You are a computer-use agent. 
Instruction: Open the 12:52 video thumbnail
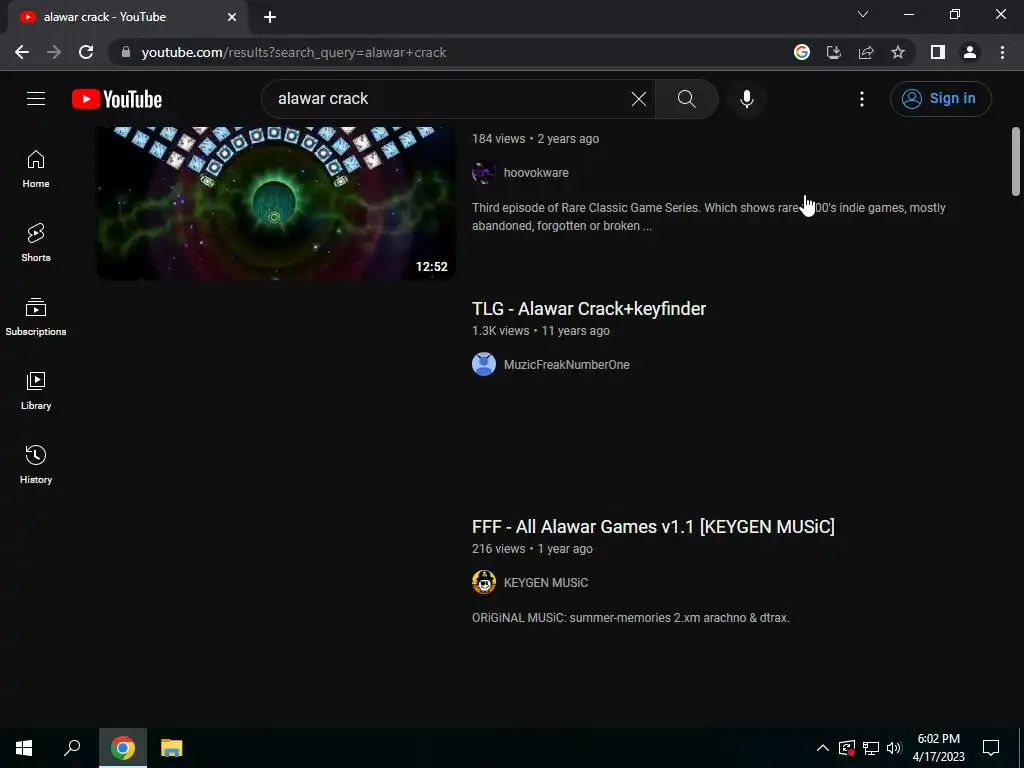pos(276,203)
